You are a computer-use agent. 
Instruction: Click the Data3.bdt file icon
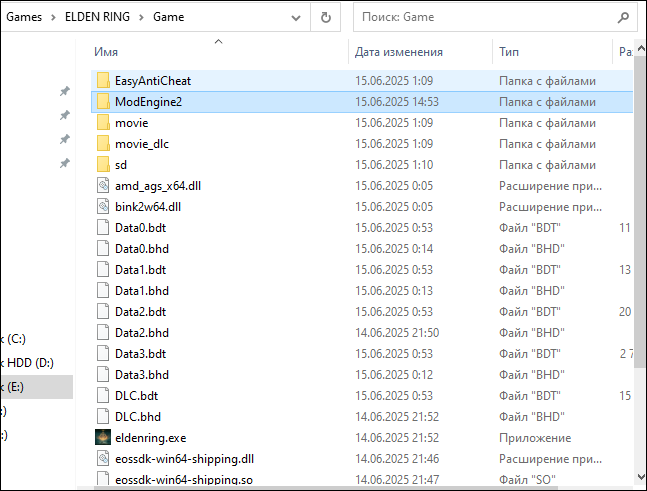pyautogui.click(x=103, y=354)
